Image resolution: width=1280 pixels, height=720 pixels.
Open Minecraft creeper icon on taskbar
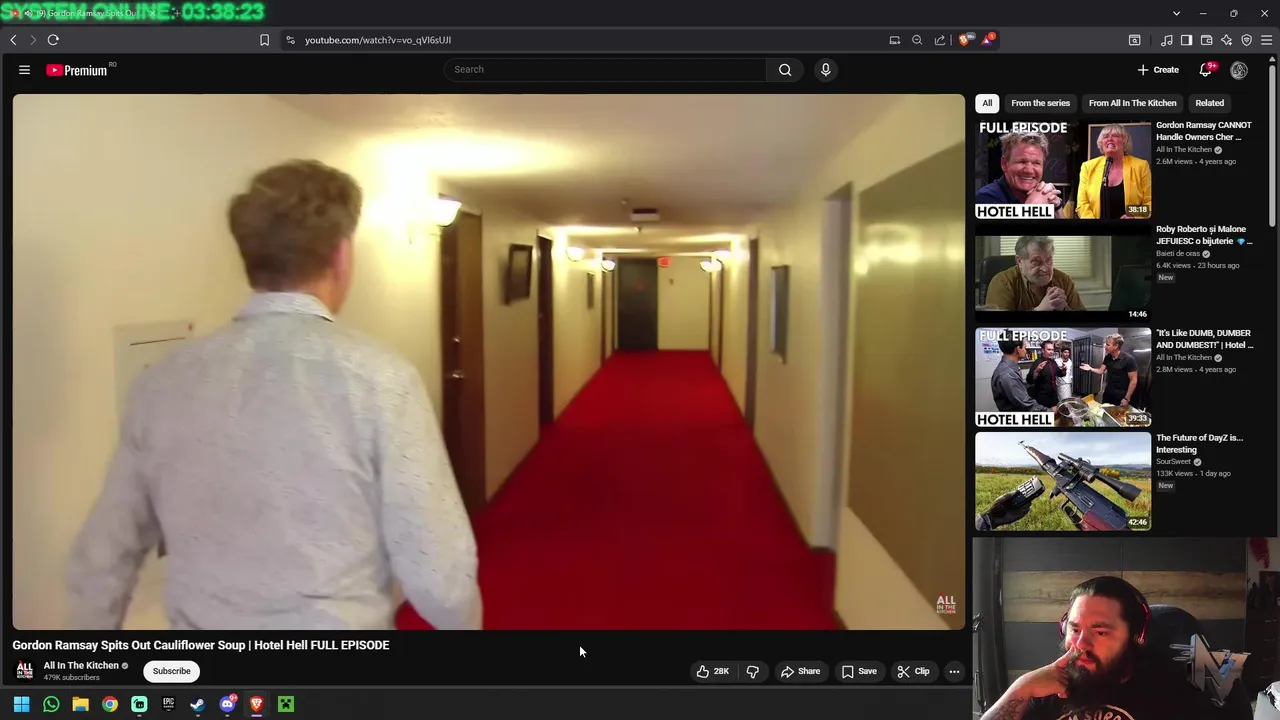[x=286, y=704]
